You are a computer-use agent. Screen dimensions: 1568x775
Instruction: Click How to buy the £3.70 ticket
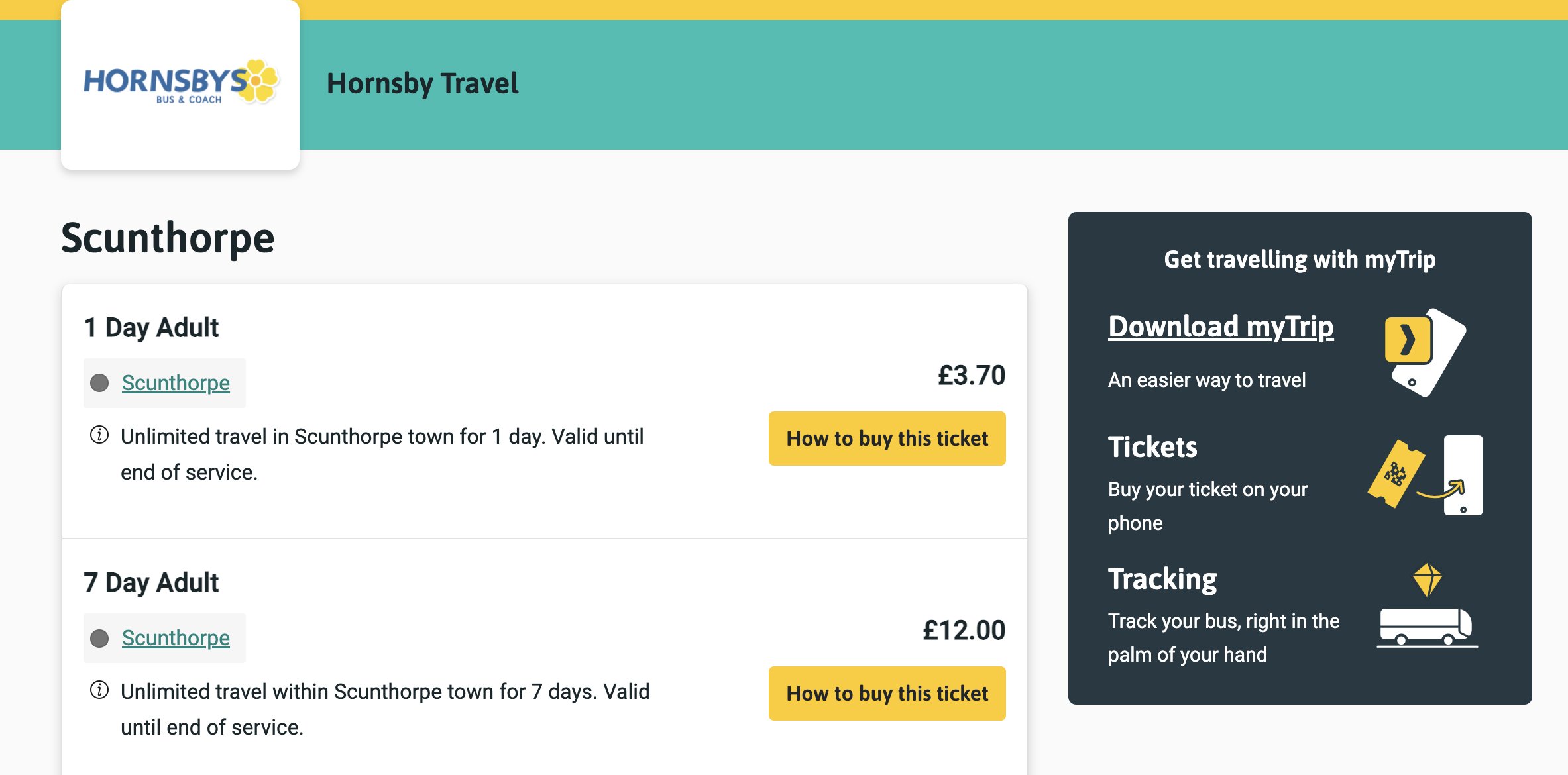point(887,439)
